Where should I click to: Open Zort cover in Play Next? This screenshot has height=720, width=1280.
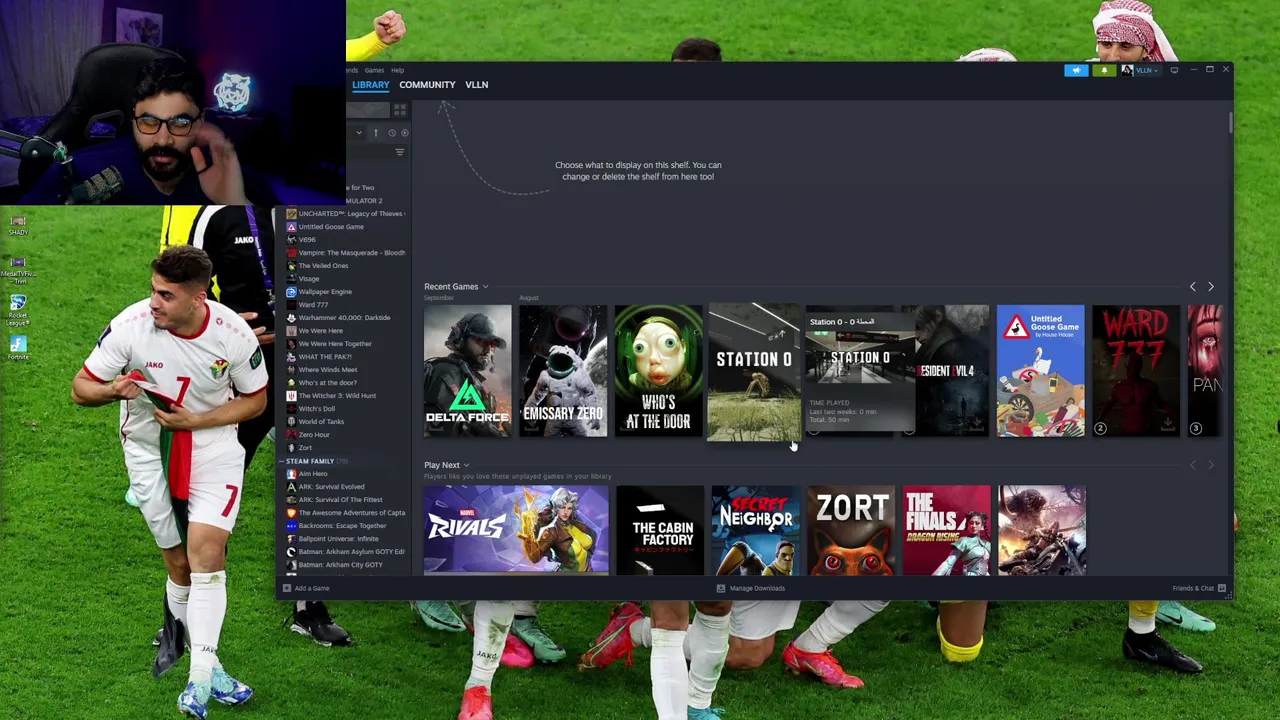[851, 530]
